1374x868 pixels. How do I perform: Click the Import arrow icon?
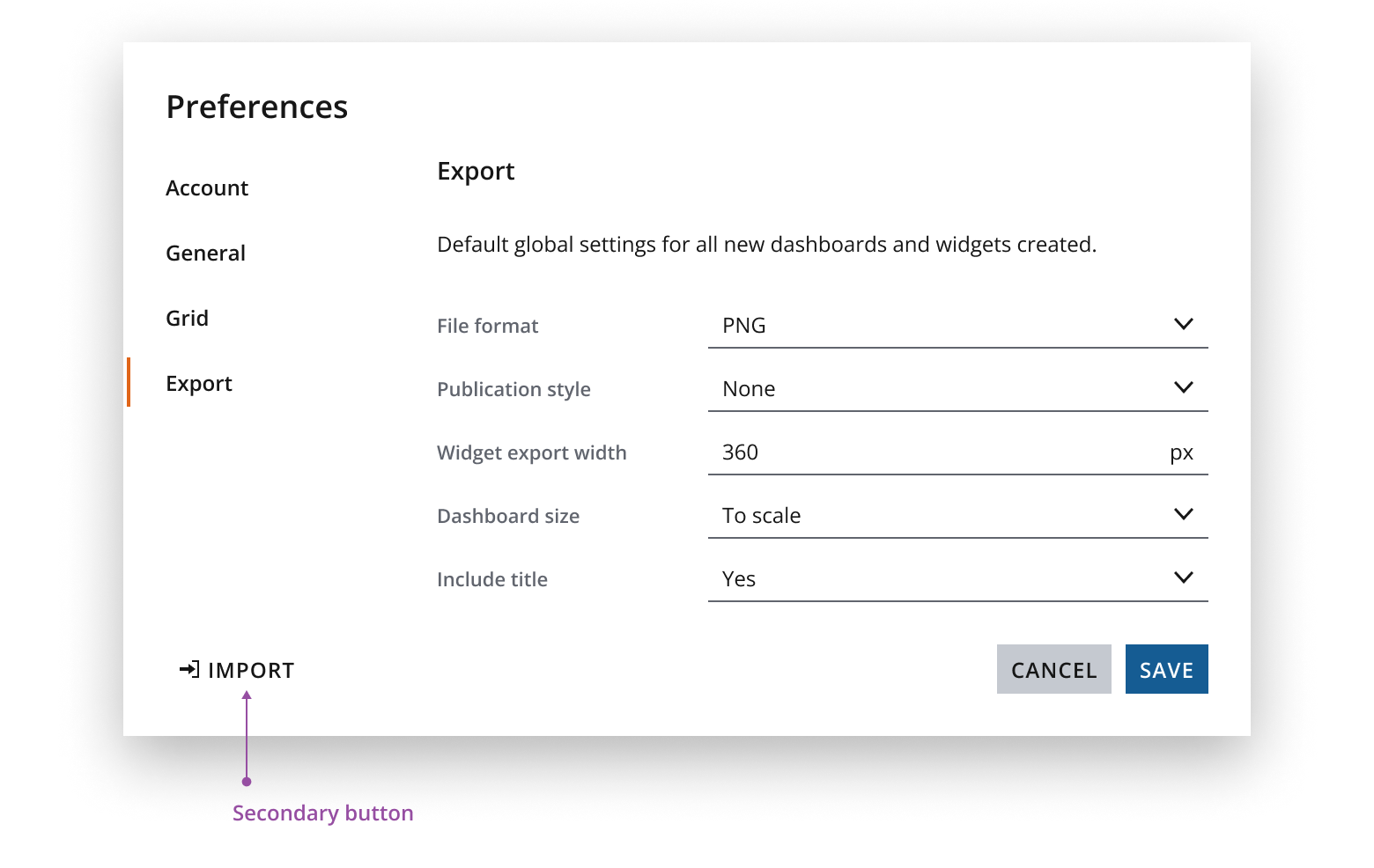(x=188, y=670)
